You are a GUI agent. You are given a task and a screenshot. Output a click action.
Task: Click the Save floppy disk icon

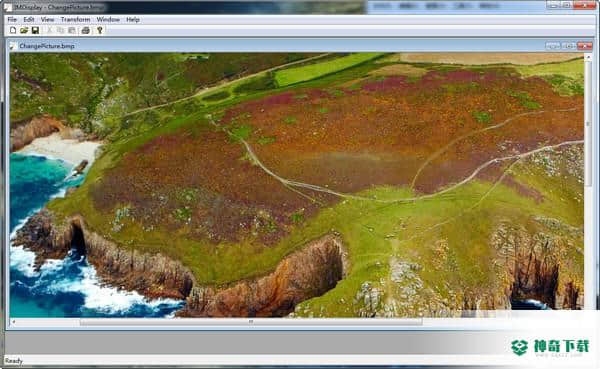tap(35, 30)
